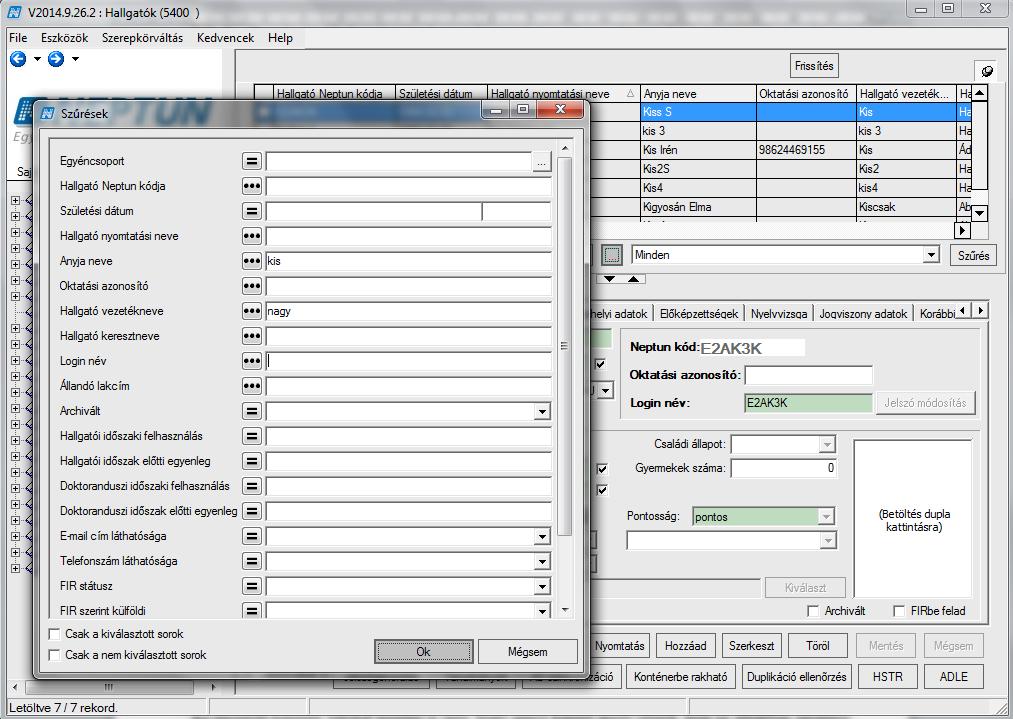Click the Anyja neve field containing kis
Image resolution: width=1013 pixels, height=719 pixels.
pos(409,261)
